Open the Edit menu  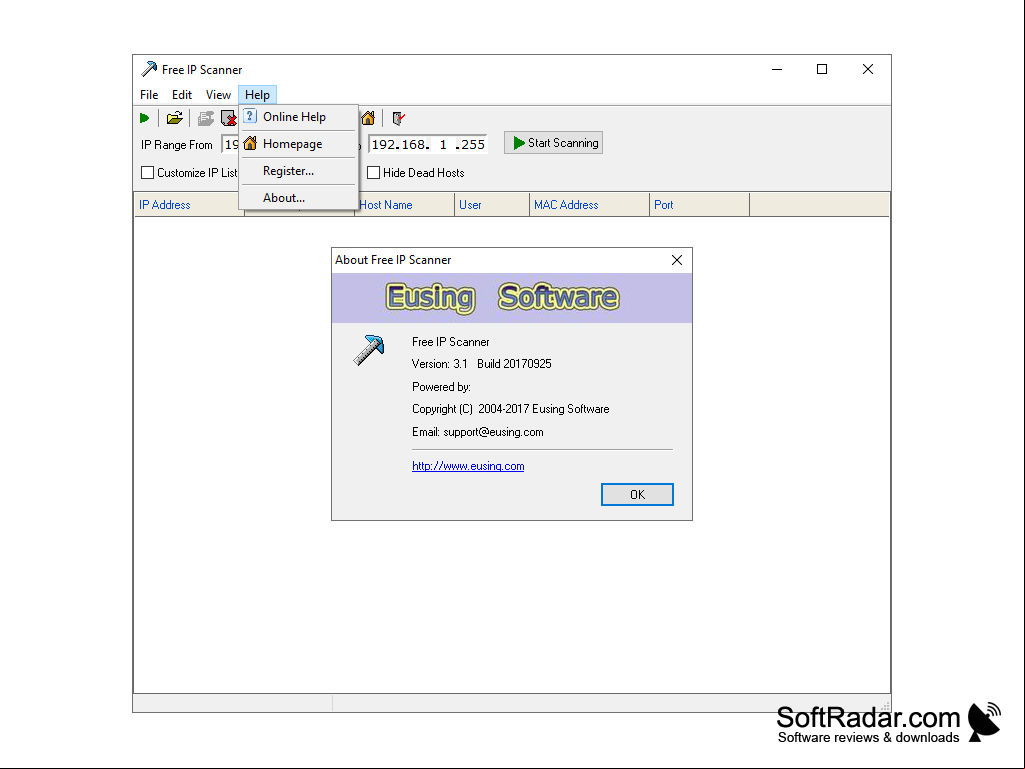click(182, 95)
